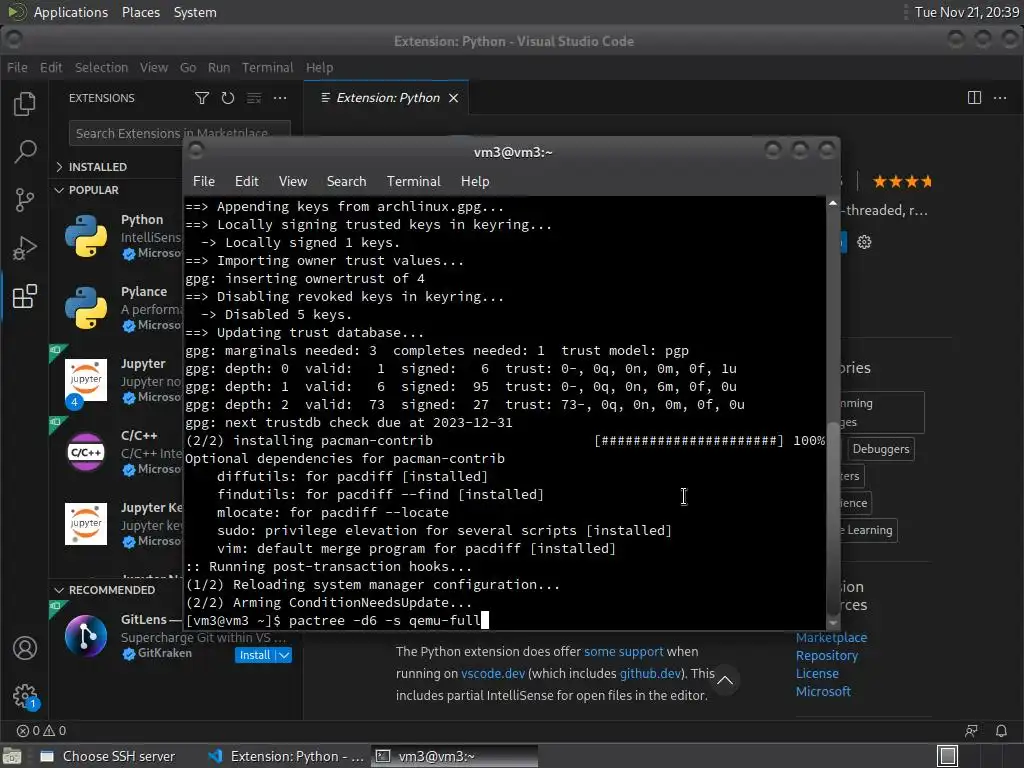Viewport: 1024px width, 768px height.
Task: Open the Repository resource link
Action: pyautogui.click(x=827, y=656)
